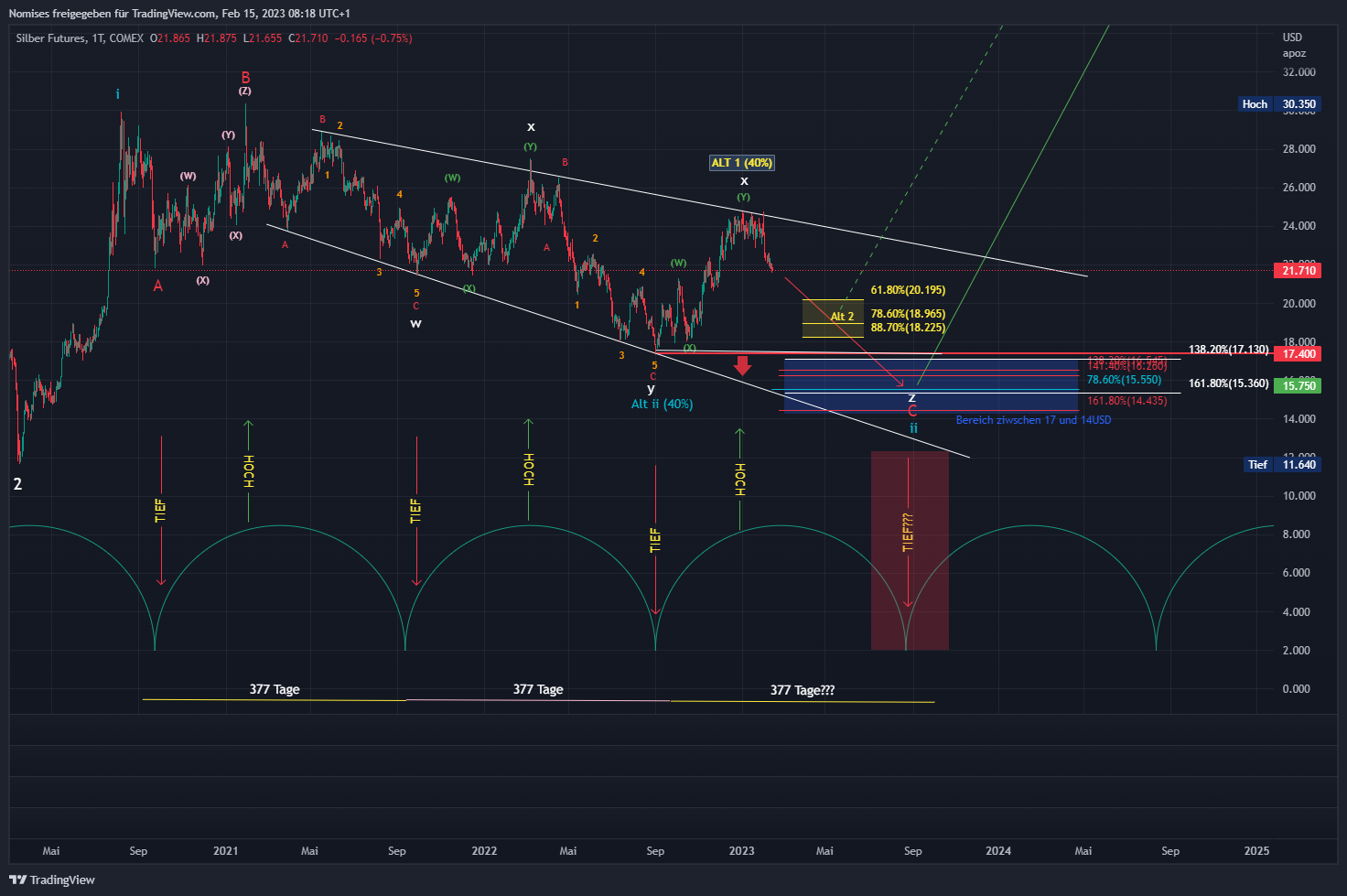Click the USD currency label
Image resolution: width=1347 pixels, height=896 pixels.
pos(1292,38)
